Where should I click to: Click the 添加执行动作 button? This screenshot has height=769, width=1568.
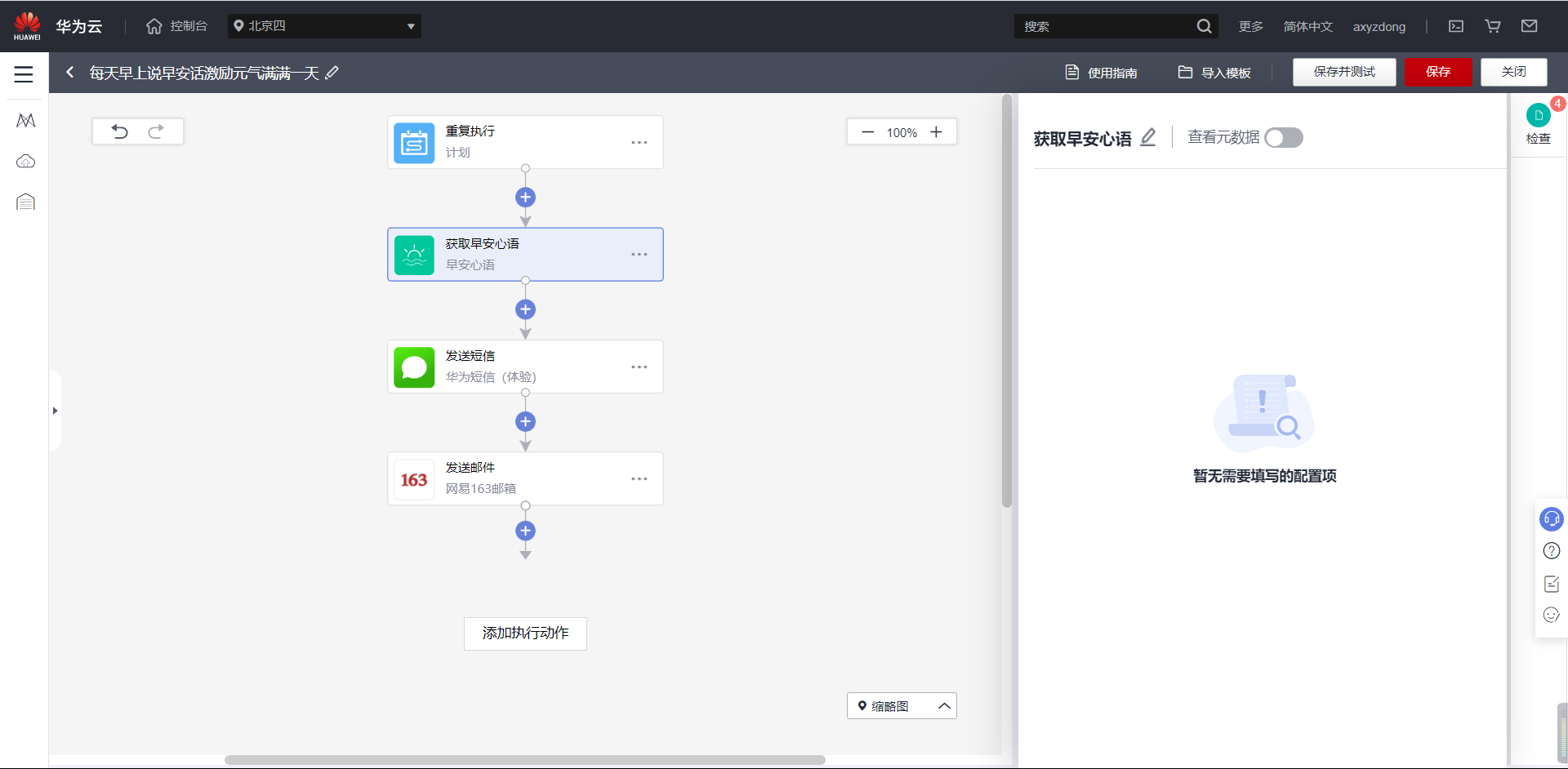click(525, 633)
